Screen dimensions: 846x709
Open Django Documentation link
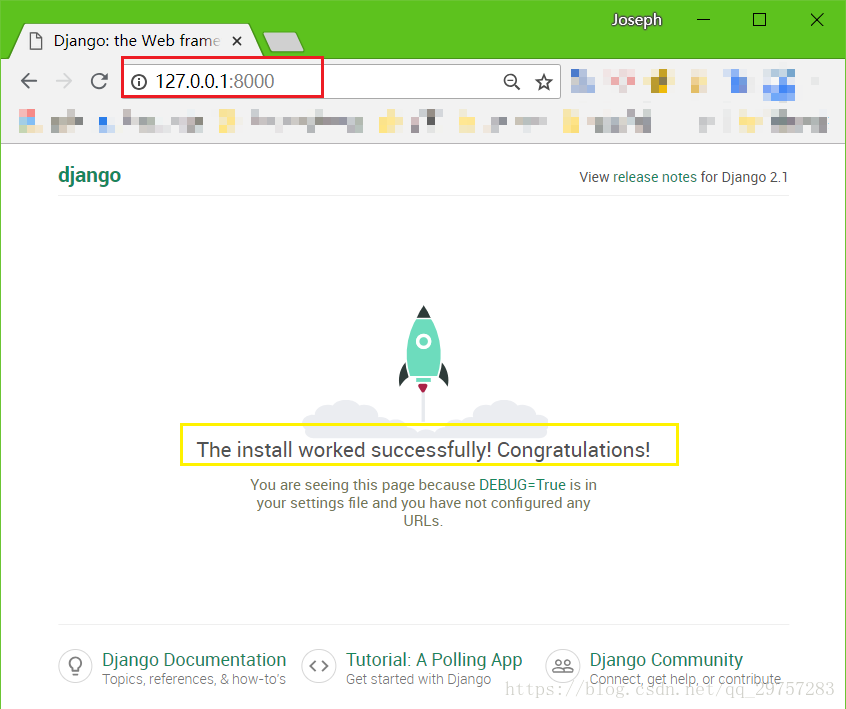194,659
